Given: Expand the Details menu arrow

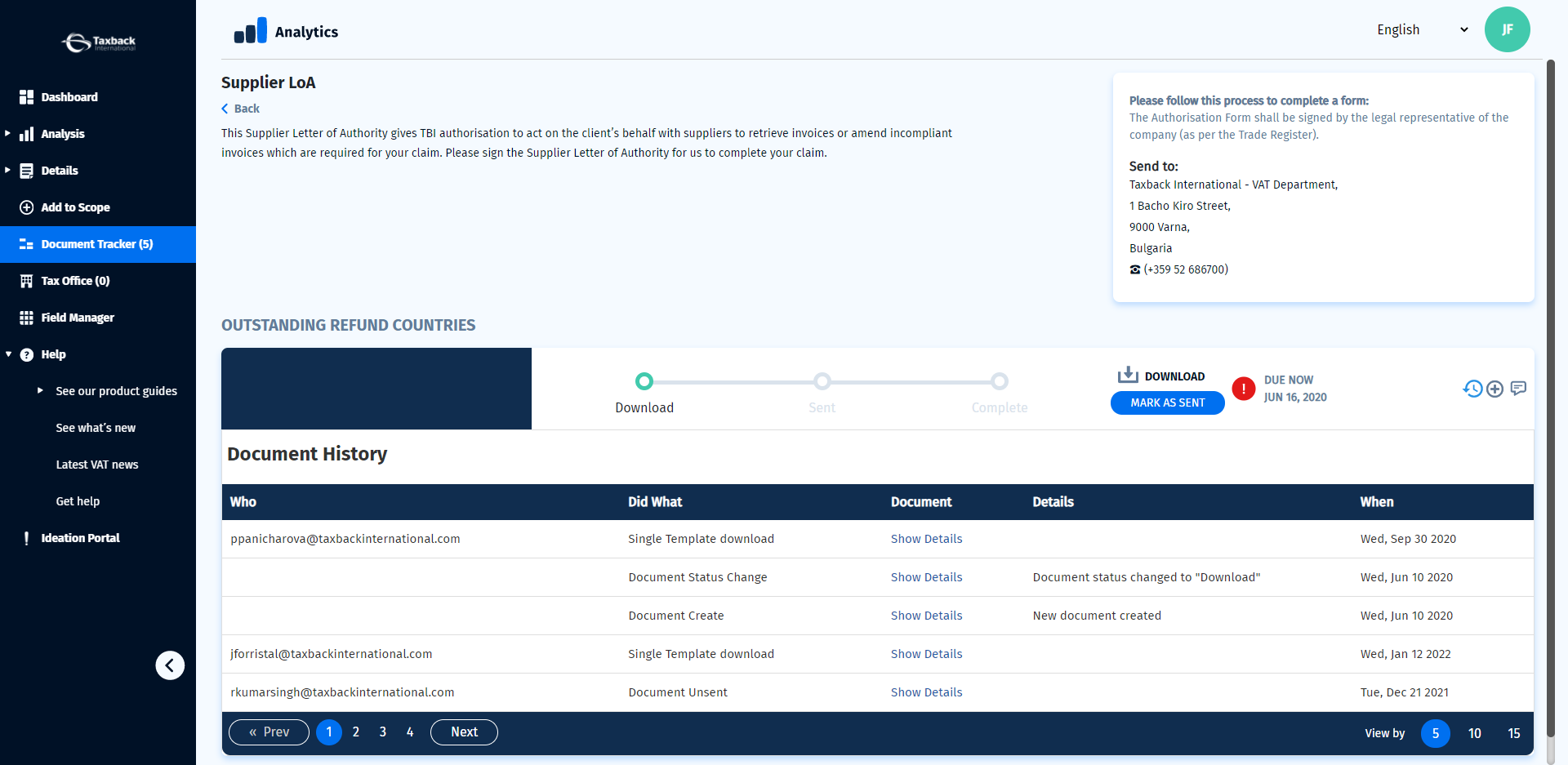Looking at the screenshot, I should pyautogui.click(x=7, y=170).
